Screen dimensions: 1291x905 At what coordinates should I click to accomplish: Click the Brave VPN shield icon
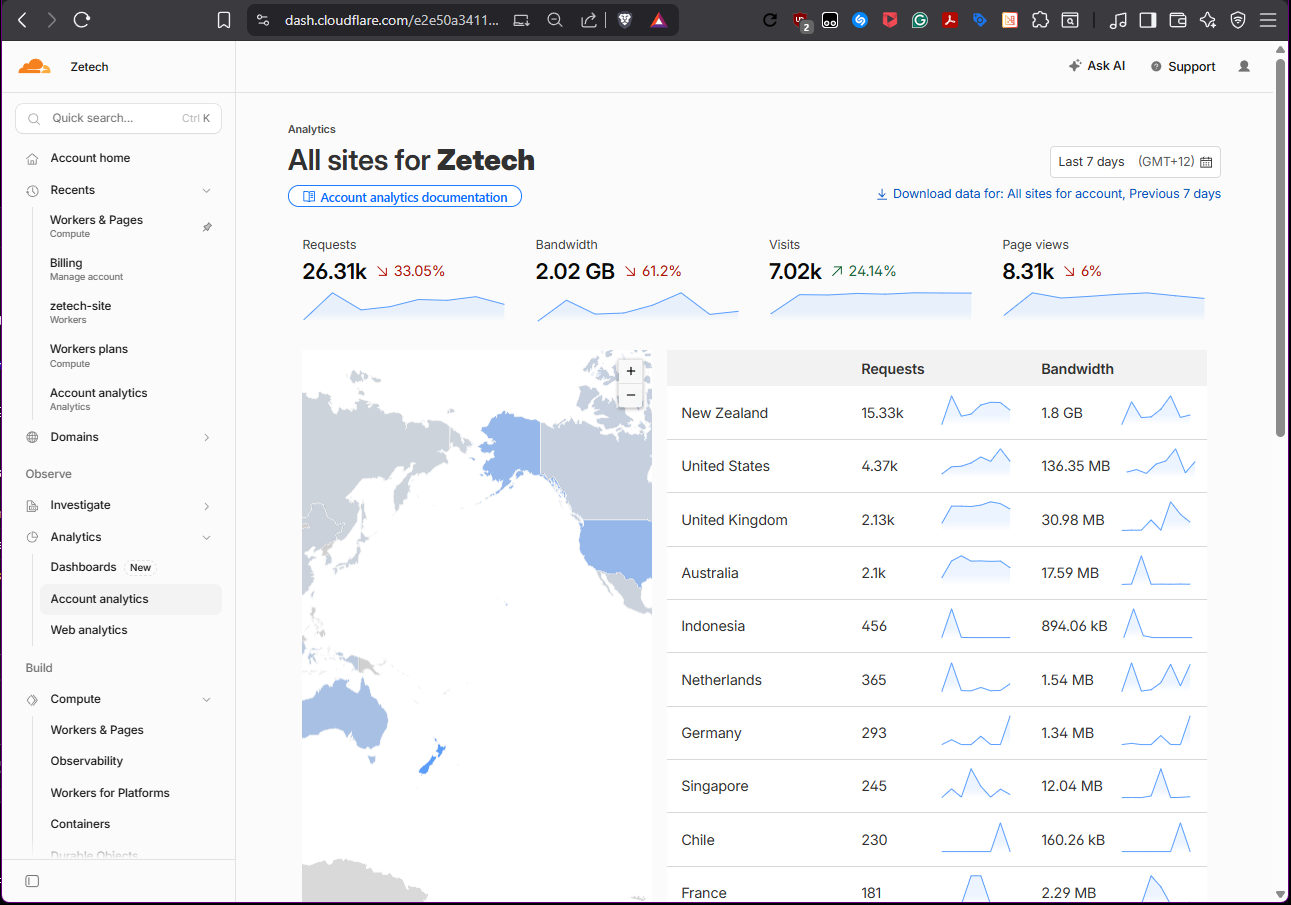(1238, 20)
